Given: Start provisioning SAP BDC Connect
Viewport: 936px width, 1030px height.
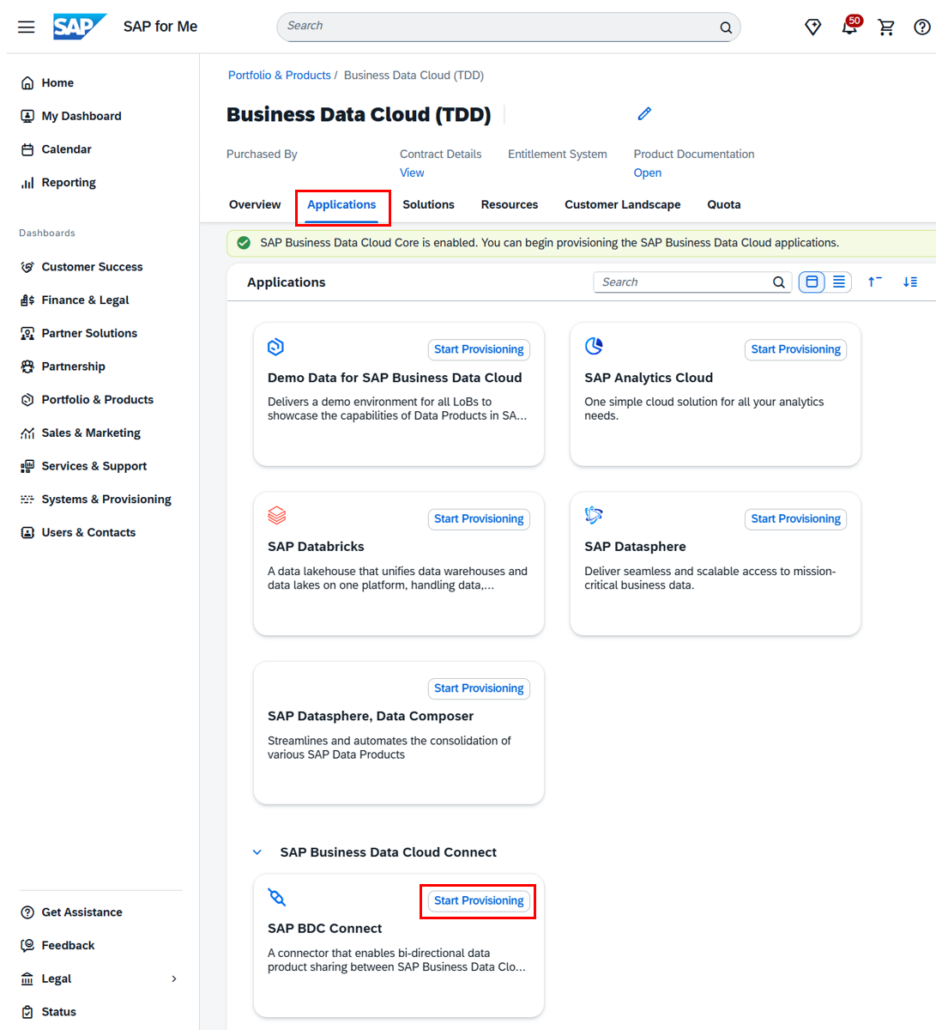Looking at the screenshot, I should point(479,901).
